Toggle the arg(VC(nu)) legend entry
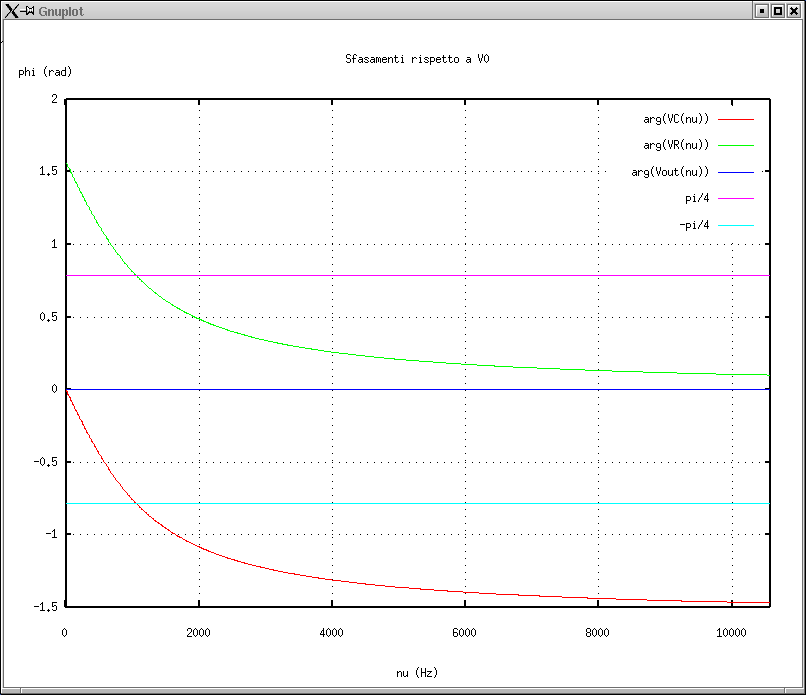This screenshot has height=695, width=806. pyautogui.click(x=676, y=119)
